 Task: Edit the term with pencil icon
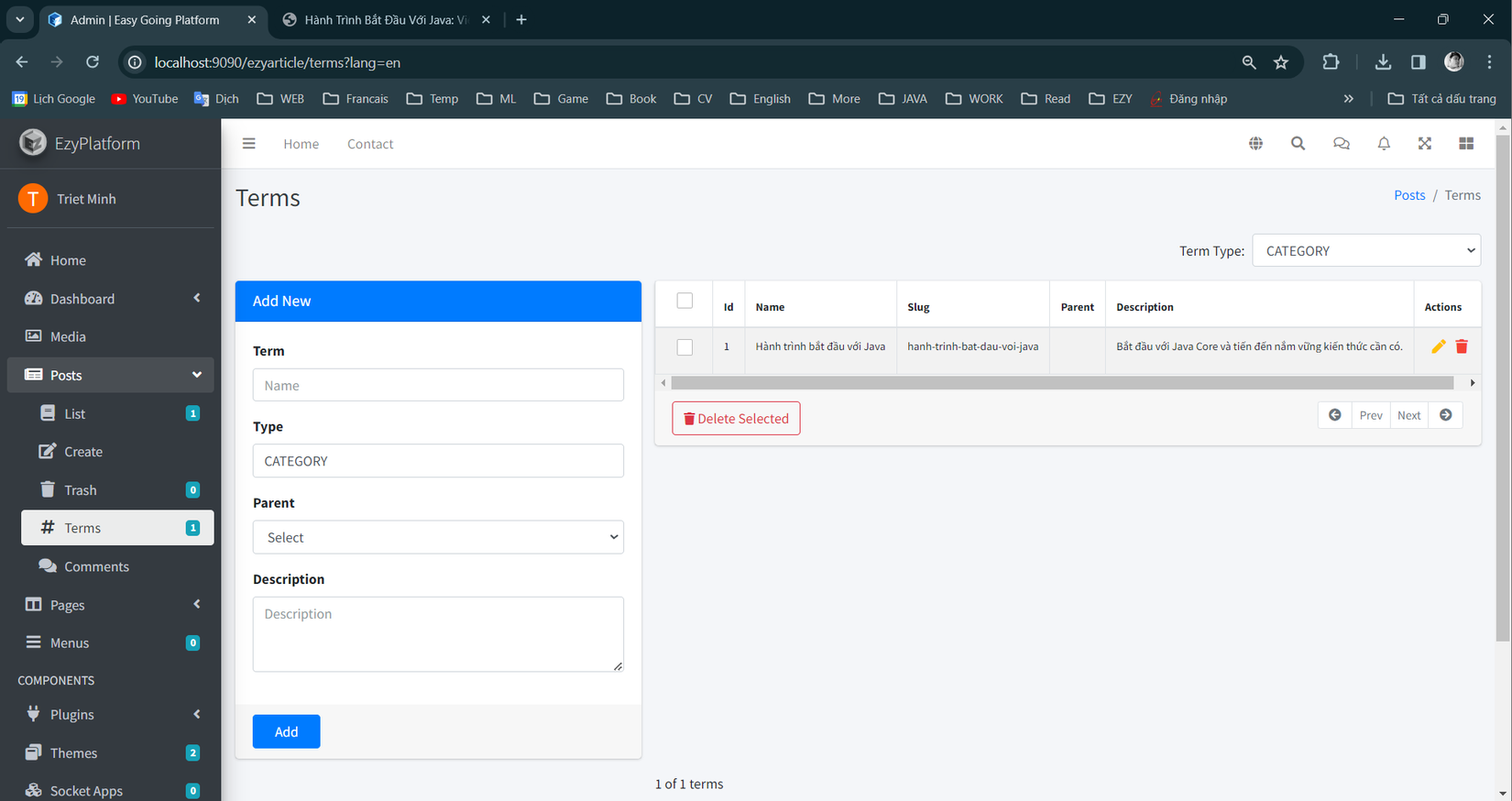click(x=1438, y=346)
